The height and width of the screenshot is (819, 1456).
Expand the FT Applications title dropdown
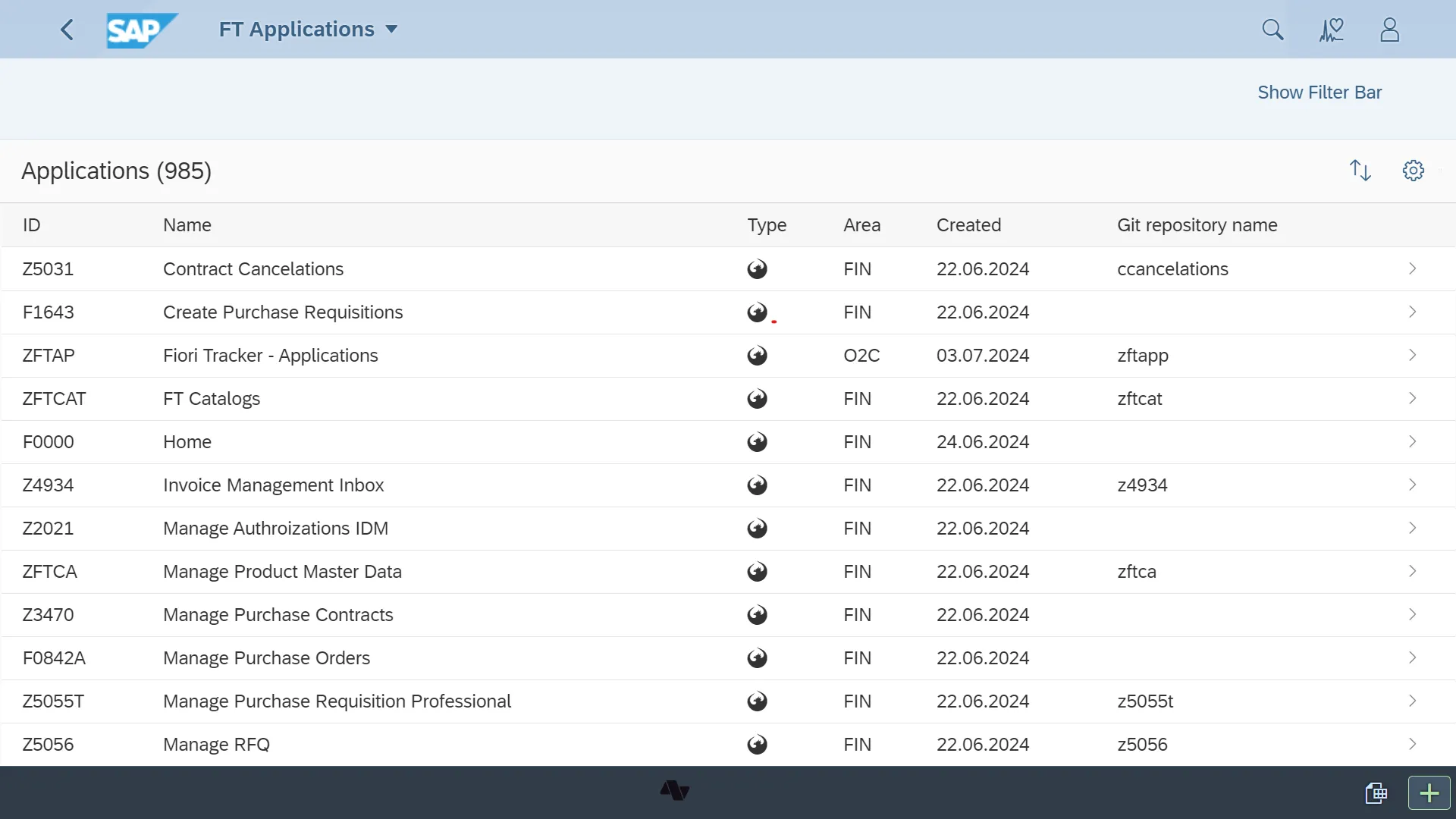[x=391, y=30]
